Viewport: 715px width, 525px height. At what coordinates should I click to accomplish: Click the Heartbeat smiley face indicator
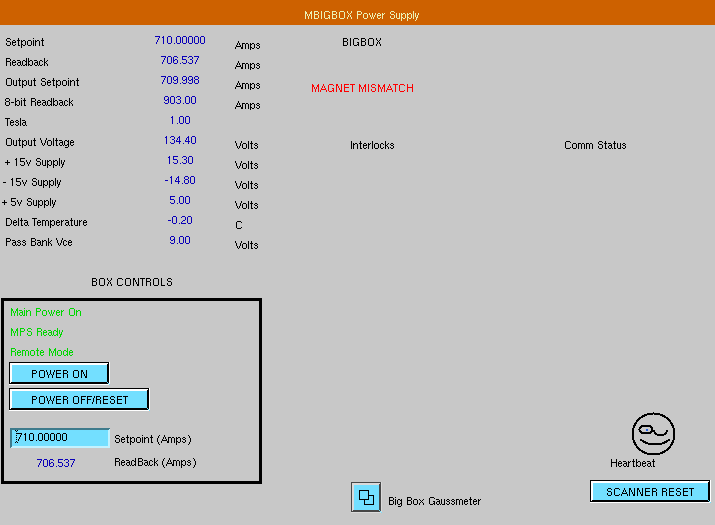click(x=653, y=434)
